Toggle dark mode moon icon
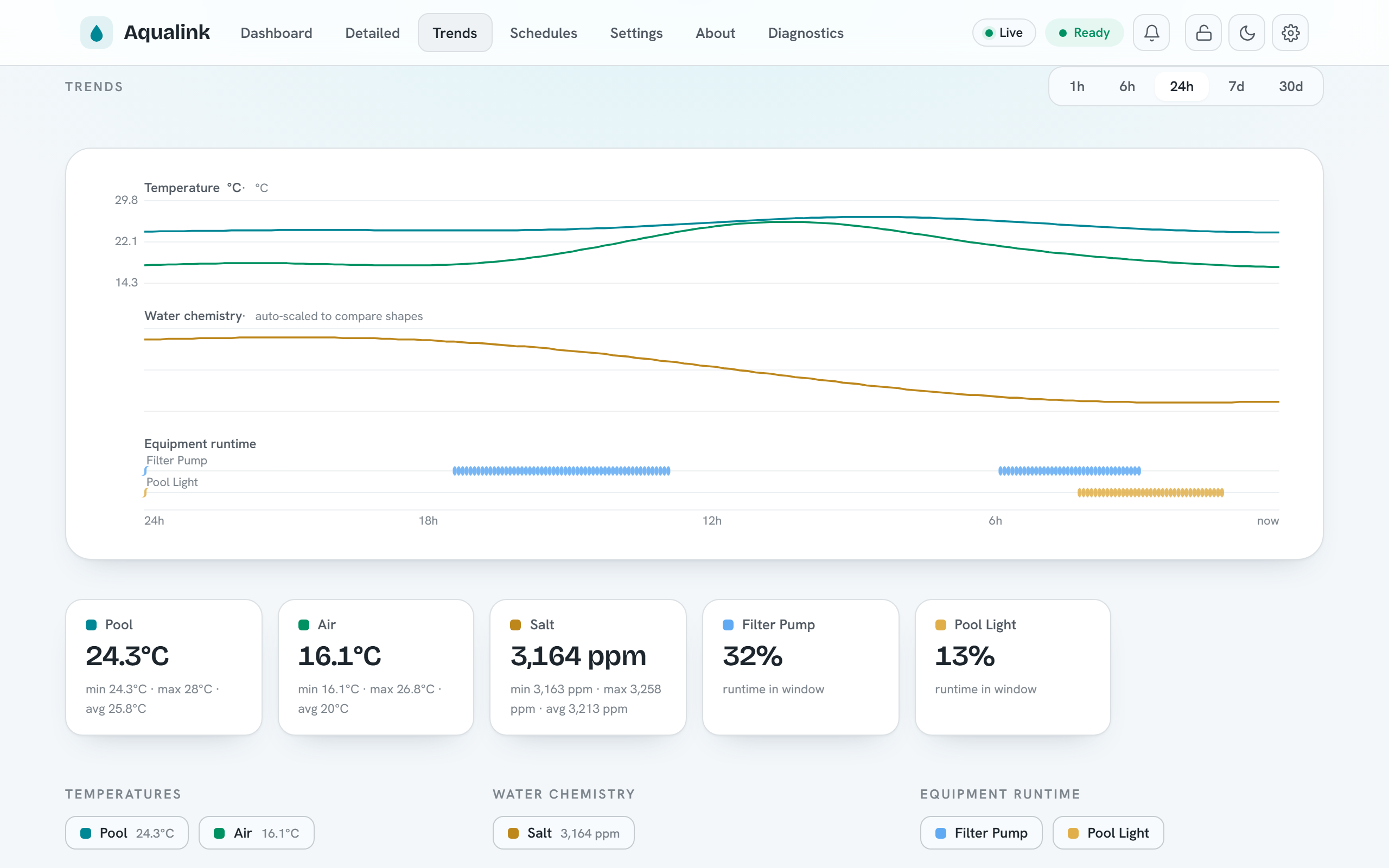Image resolution: width=1389 pixels, height=868 pixels. 1247,33
